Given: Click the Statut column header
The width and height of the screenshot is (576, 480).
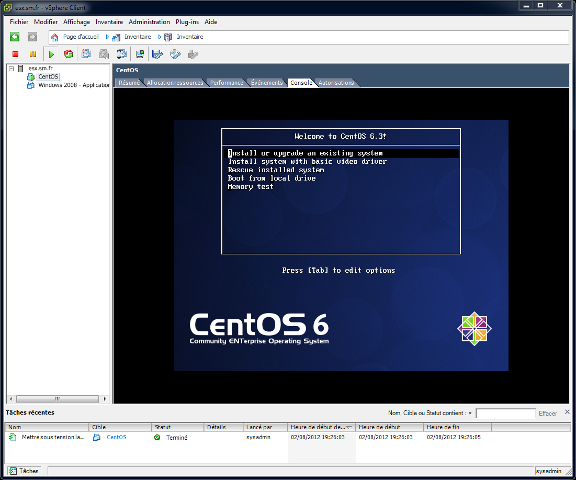Looking at the screenshot, I should coord(177,427).
